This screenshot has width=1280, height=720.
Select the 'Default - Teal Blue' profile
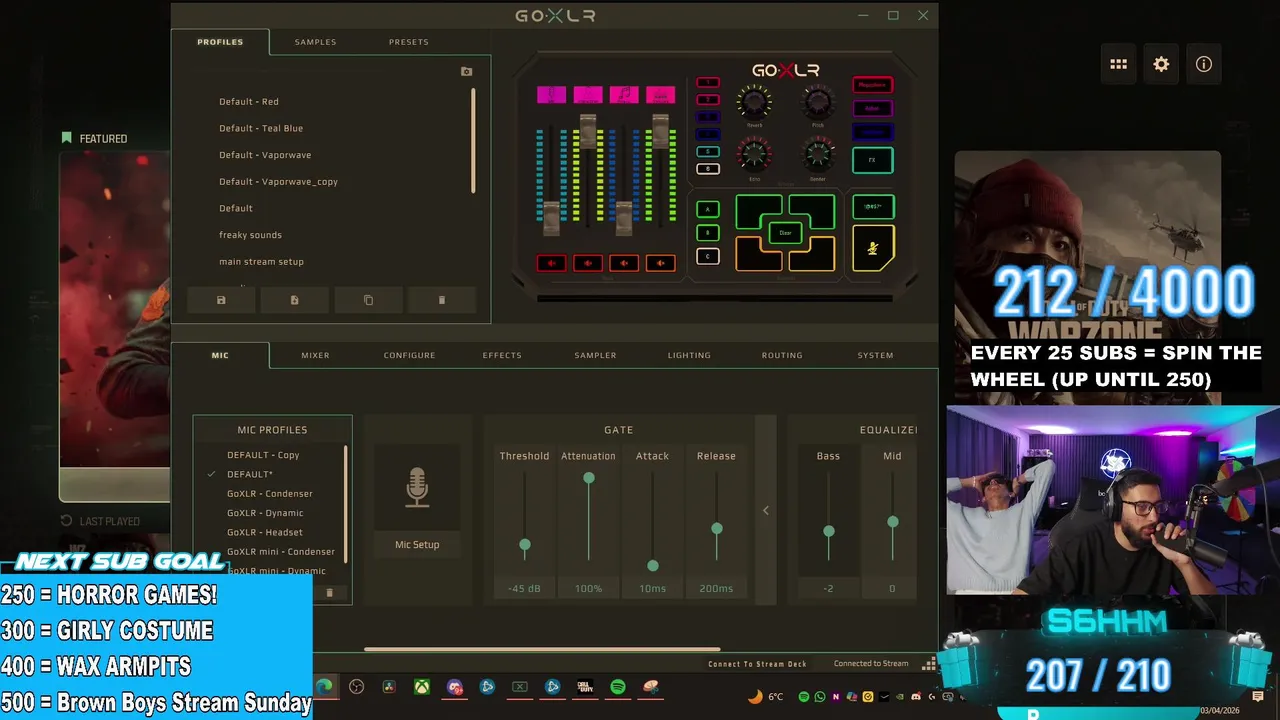coord(261,128)
